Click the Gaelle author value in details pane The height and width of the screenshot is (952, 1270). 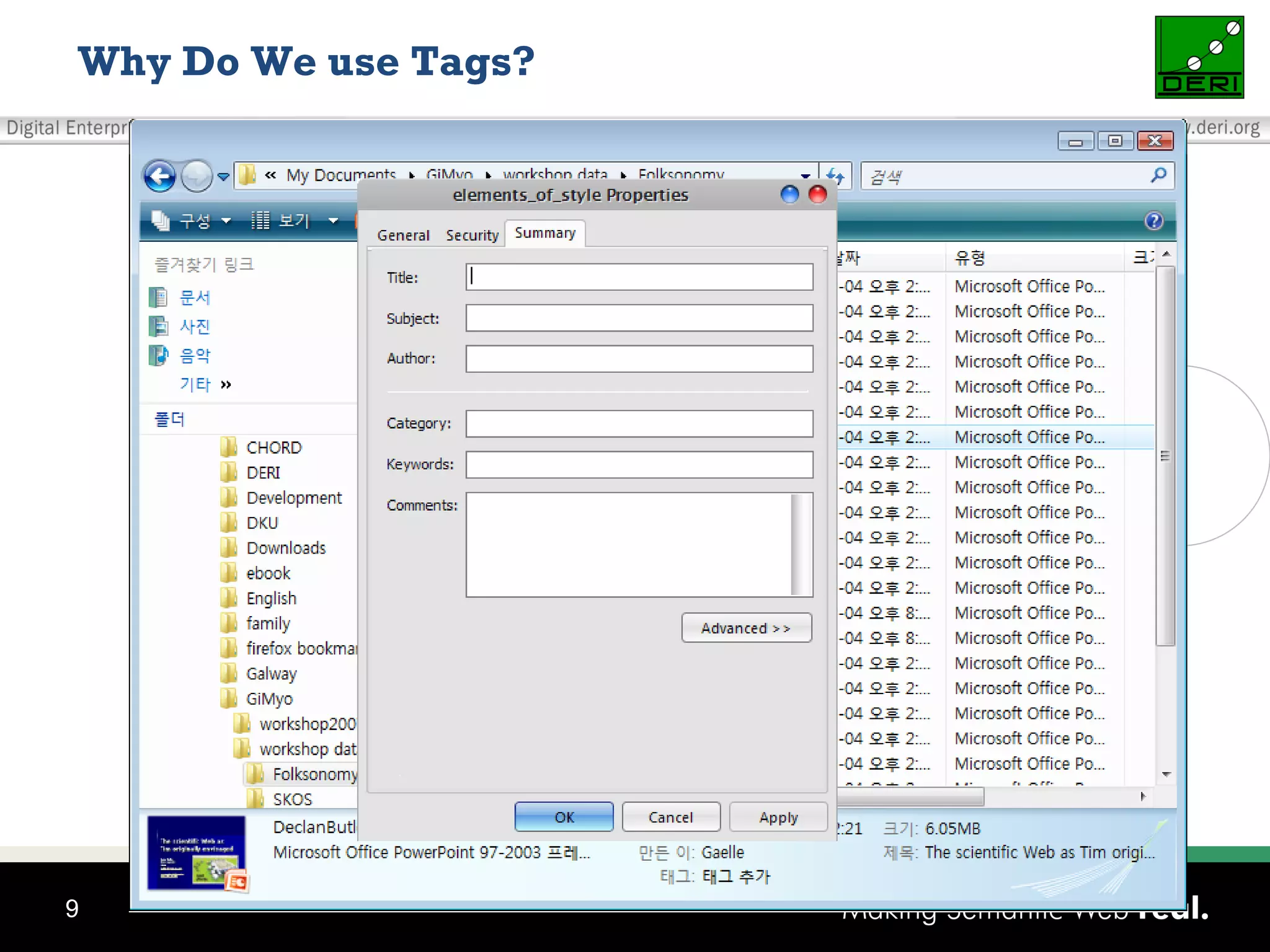click(722, 852)
